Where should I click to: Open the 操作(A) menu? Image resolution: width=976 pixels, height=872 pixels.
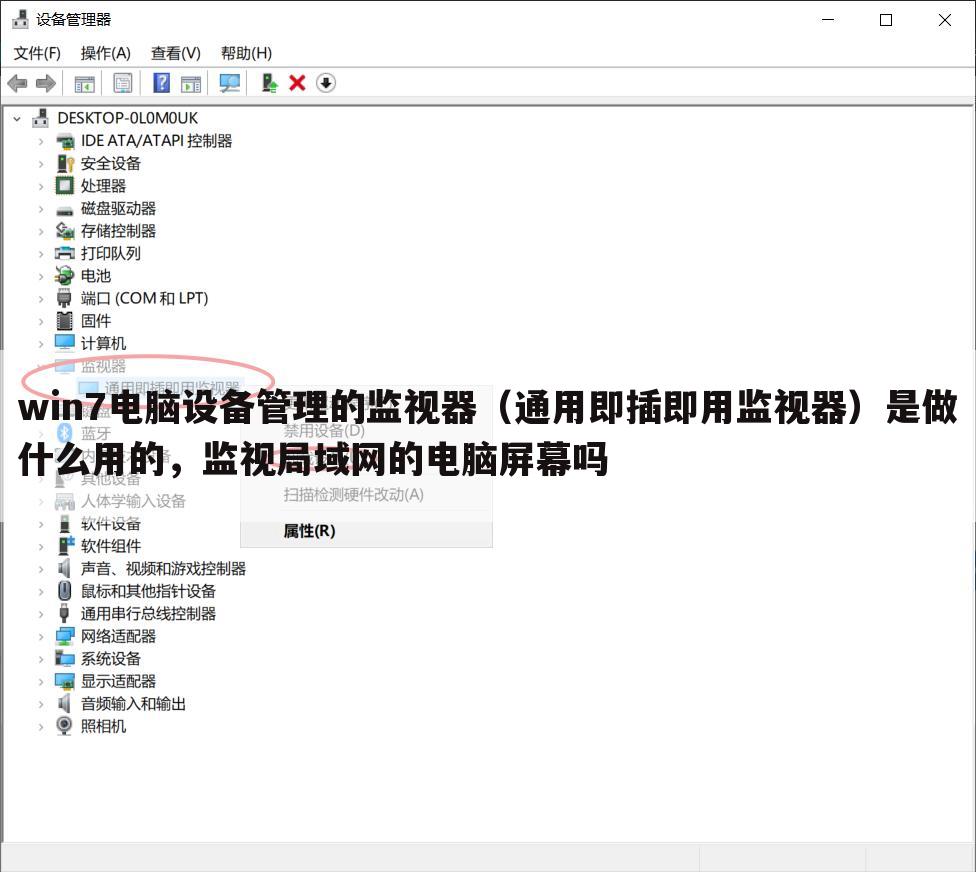106,54
